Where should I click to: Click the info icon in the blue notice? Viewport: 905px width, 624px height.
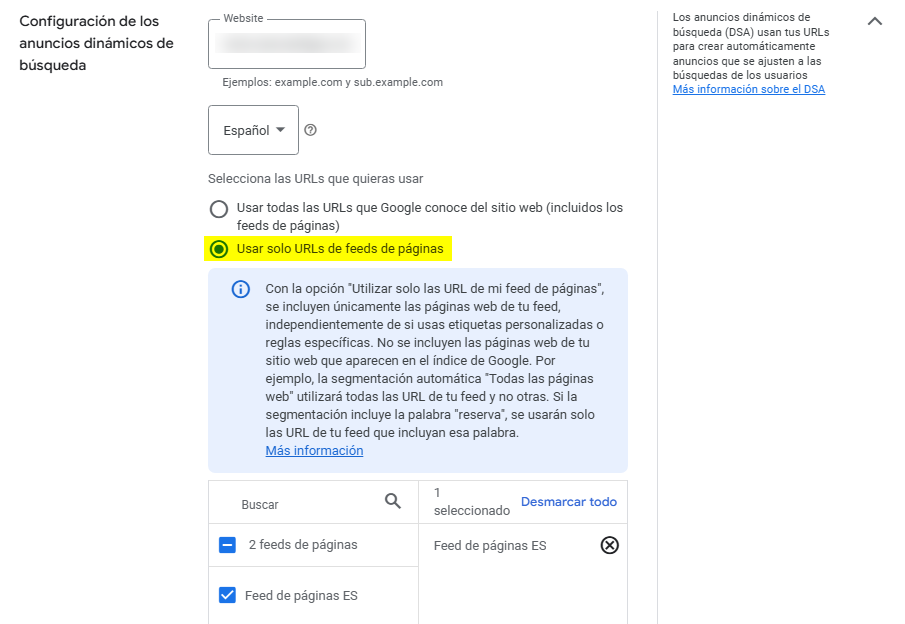(x=240, y=289)
